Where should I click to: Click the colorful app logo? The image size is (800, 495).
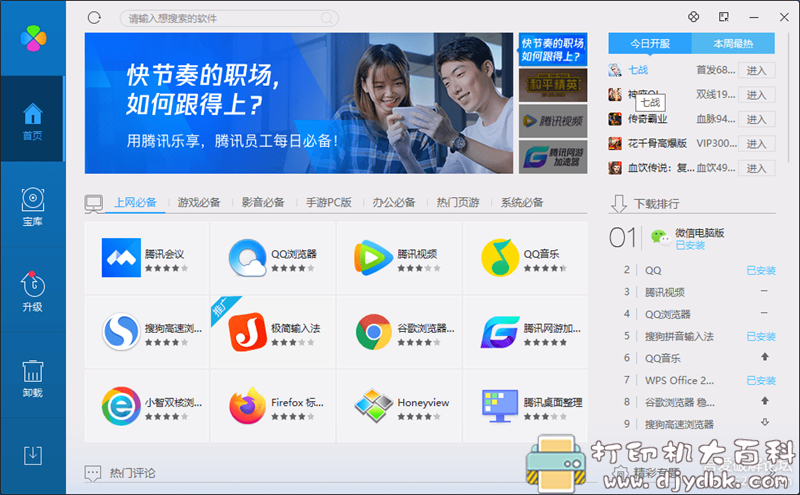(x=33, y=38)
